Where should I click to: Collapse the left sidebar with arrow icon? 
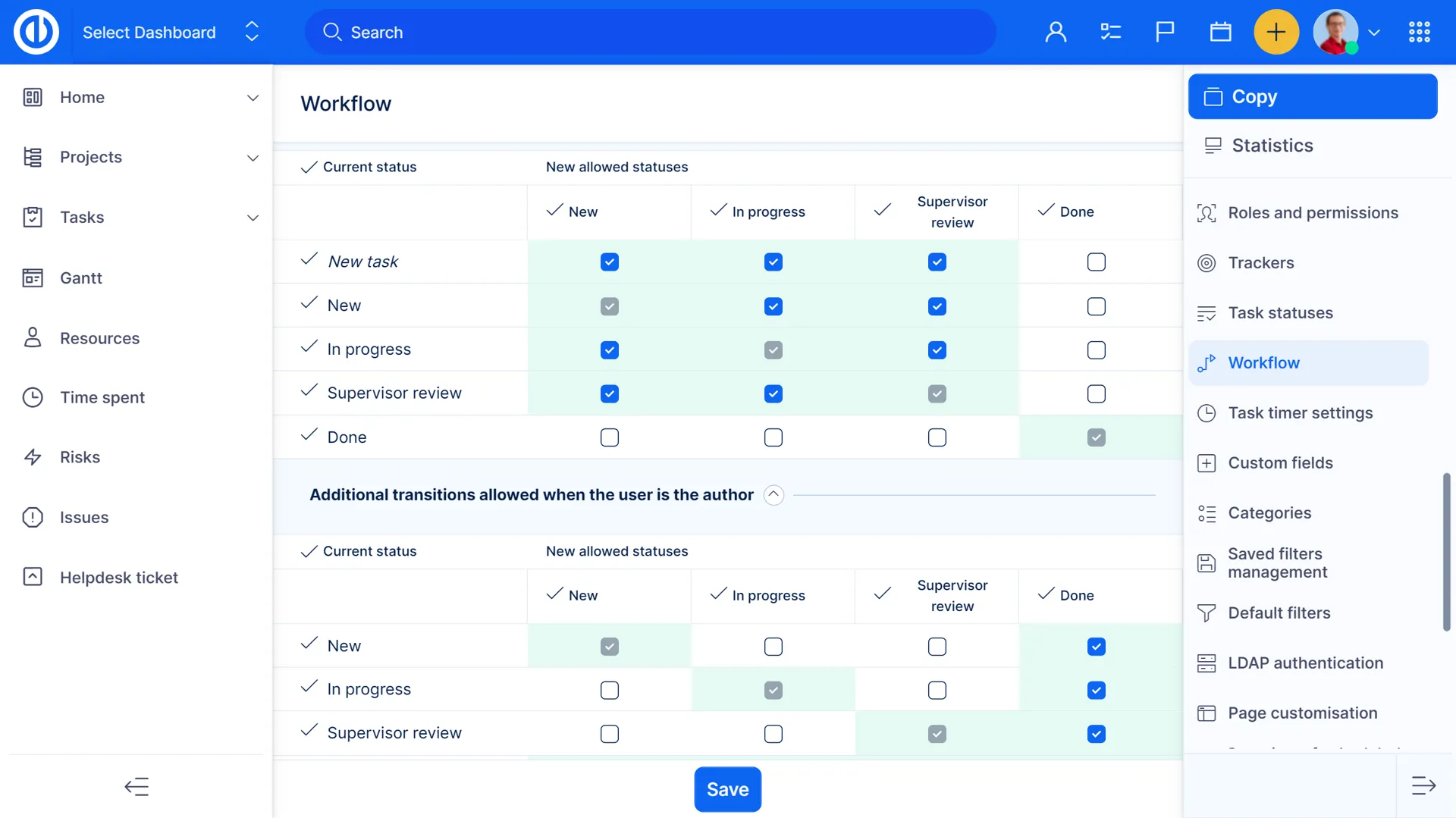136,786
